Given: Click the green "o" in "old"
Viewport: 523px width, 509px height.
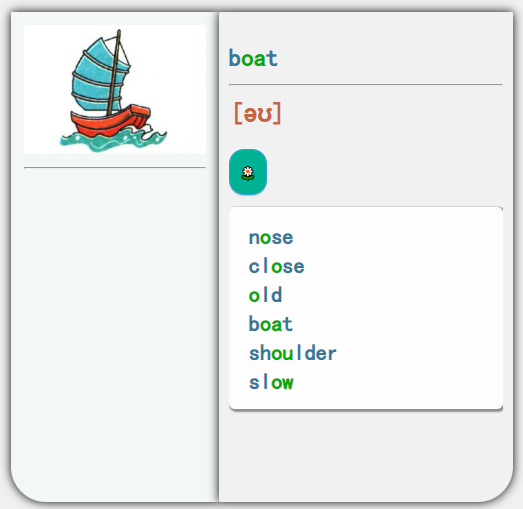Looking at the screenshot, I should click(x=254, y=296).
